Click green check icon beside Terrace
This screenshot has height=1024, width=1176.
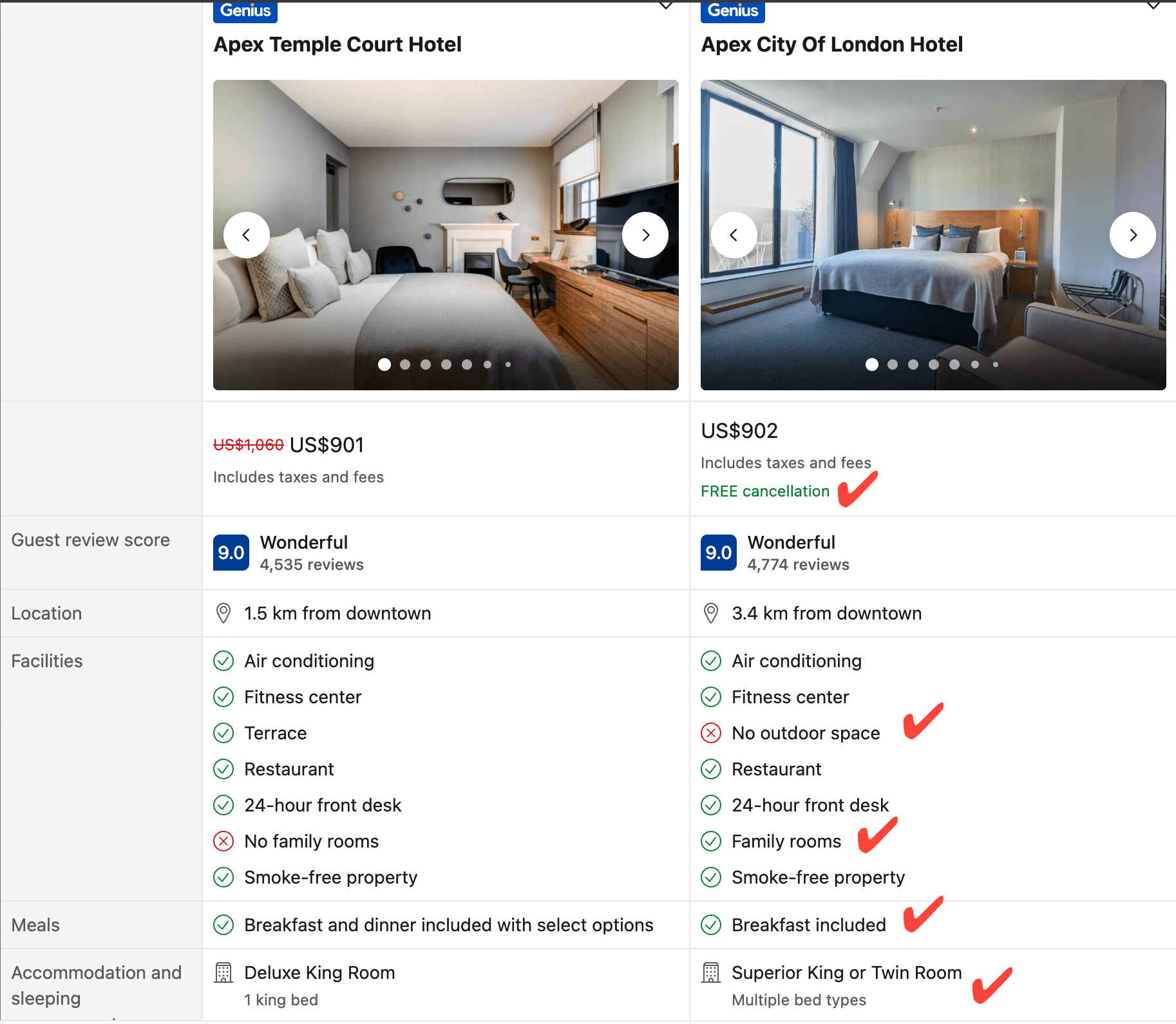(x=223, y=733)
